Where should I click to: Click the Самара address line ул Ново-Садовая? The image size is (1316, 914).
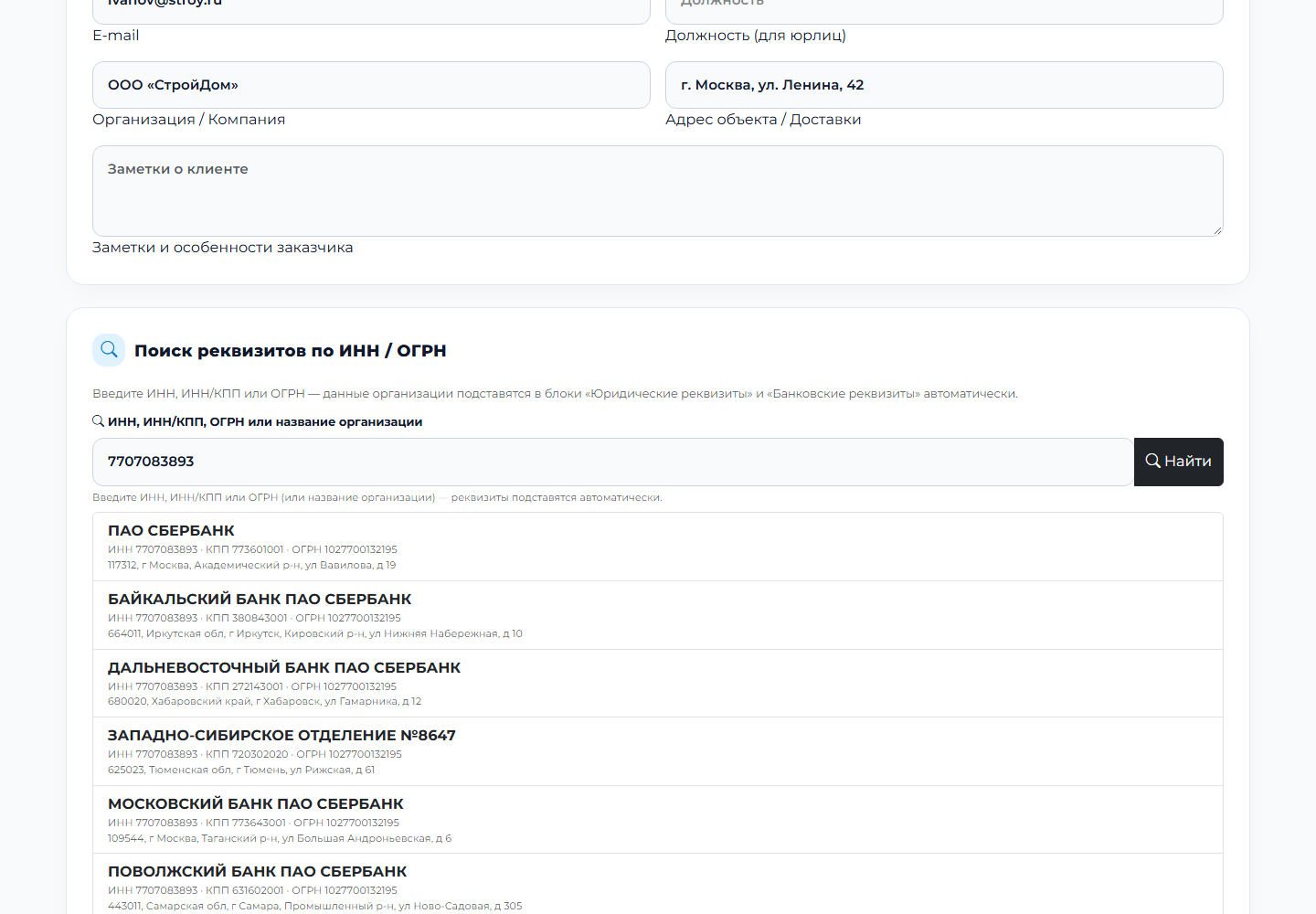[315, 906]
